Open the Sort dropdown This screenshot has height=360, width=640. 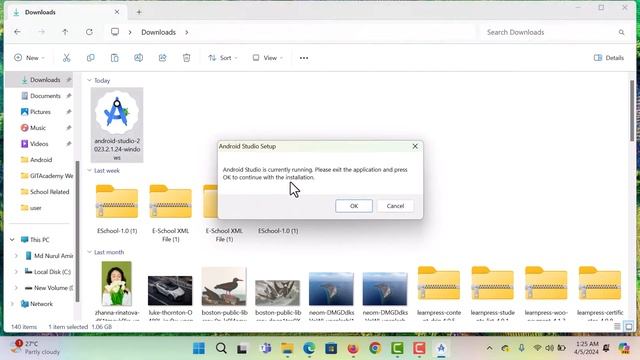coord(223,58)
